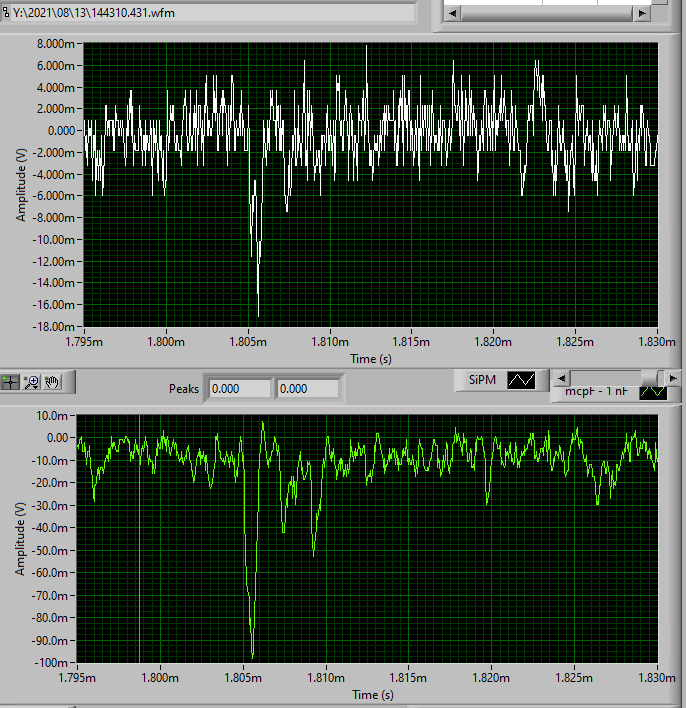
Task: Click the SiPM legend label
Action: click(482, 380)
